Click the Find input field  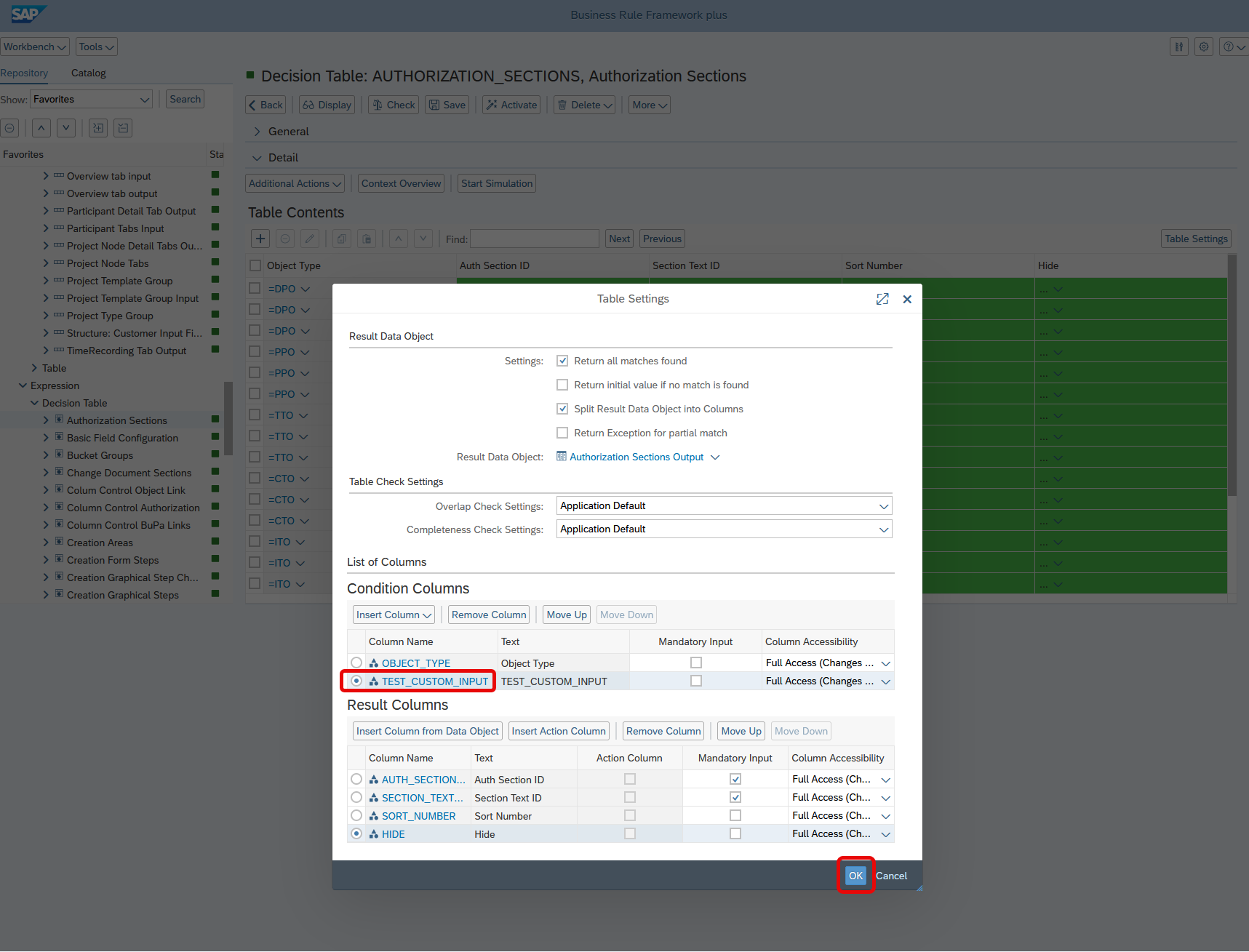535,239
